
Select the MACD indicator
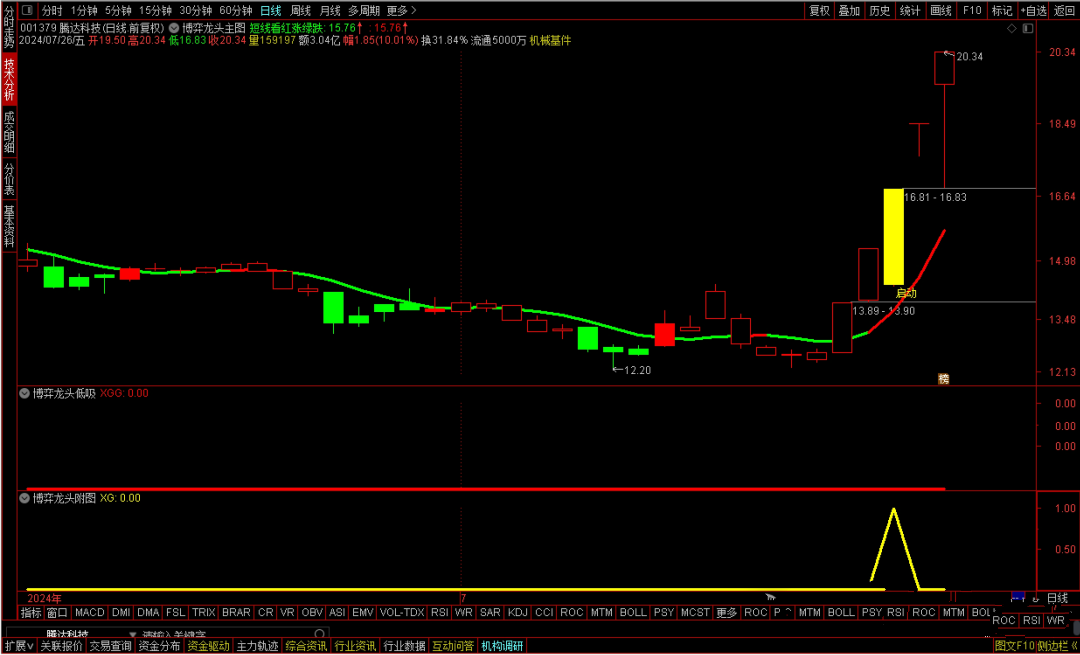coord(89,612)
